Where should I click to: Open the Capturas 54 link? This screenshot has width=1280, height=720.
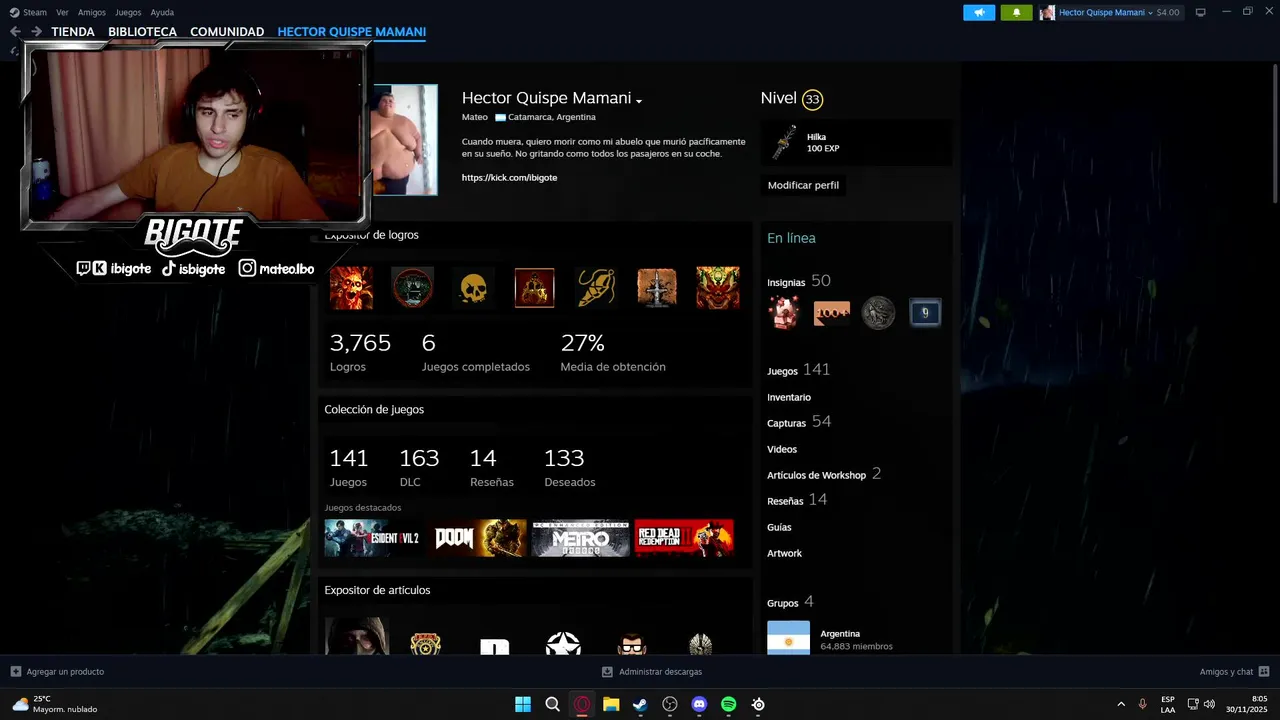[x=799, y=422]
